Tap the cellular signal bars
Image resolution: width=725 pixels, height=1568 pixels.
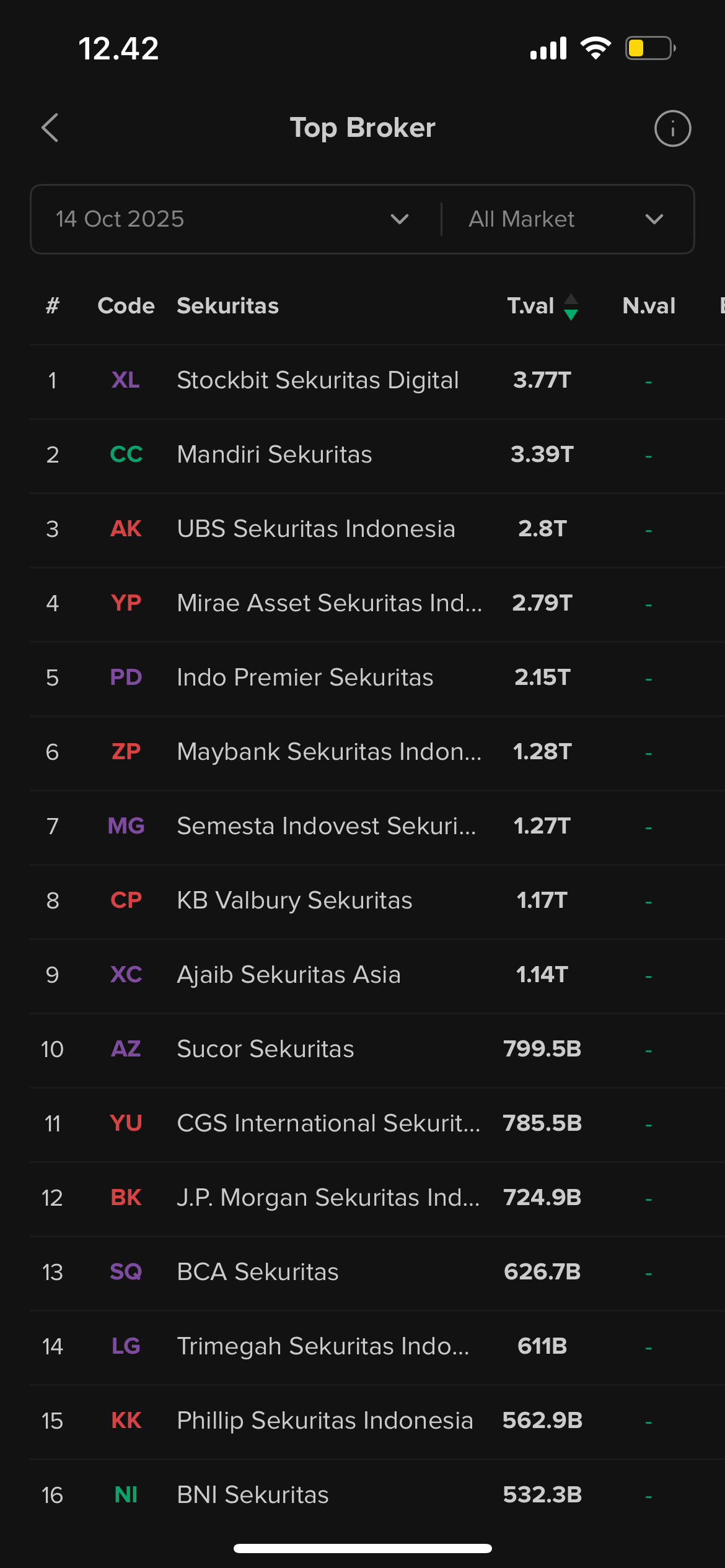(x=548, y=48)
